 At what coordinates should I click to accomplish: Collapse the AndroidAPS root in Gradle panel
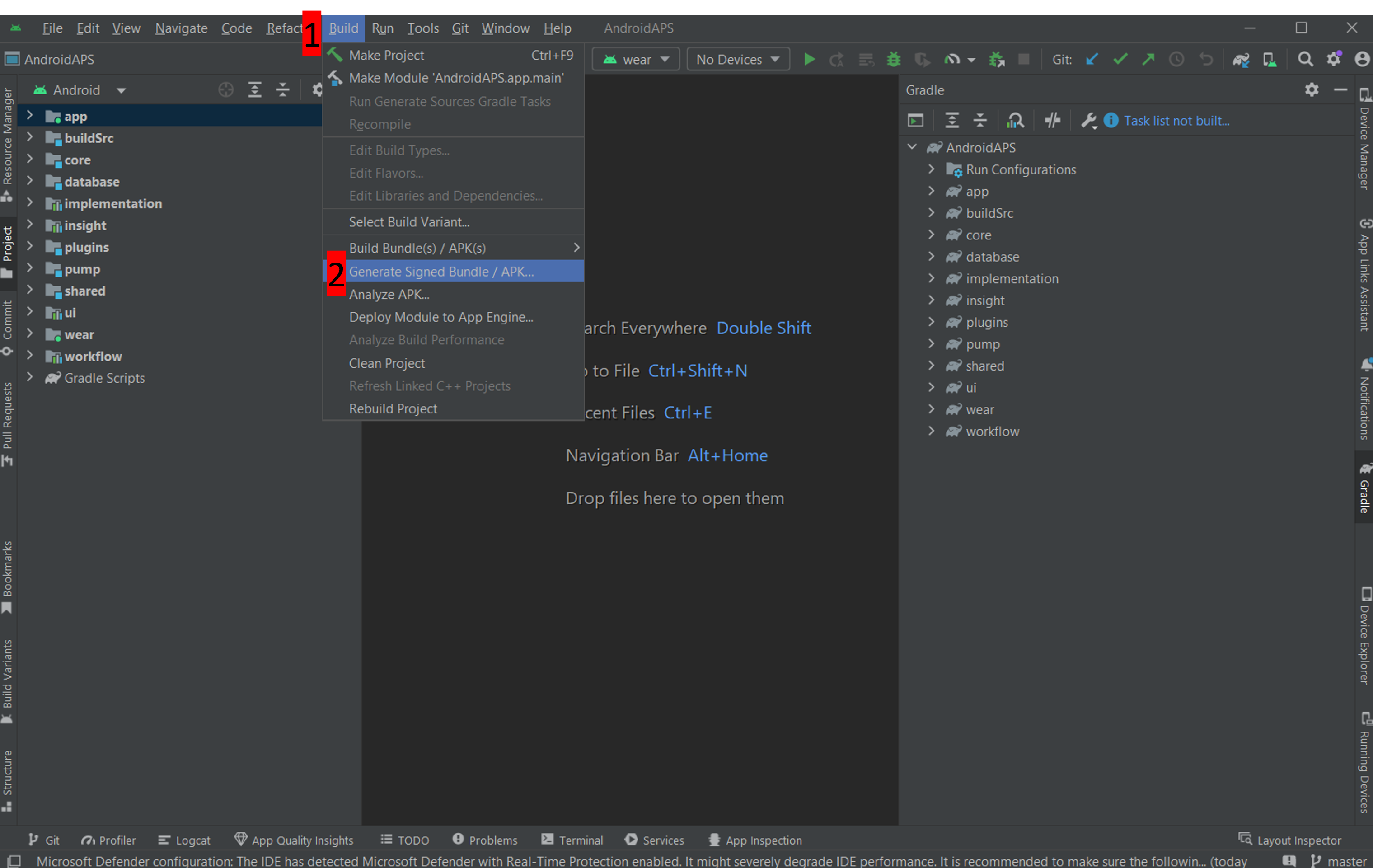pyautogui.click(x=912, y=147)
